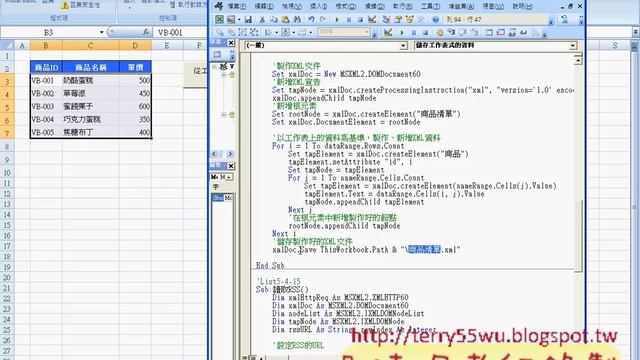
Task: Open the 編輯(E) menu
Action: 264,7
